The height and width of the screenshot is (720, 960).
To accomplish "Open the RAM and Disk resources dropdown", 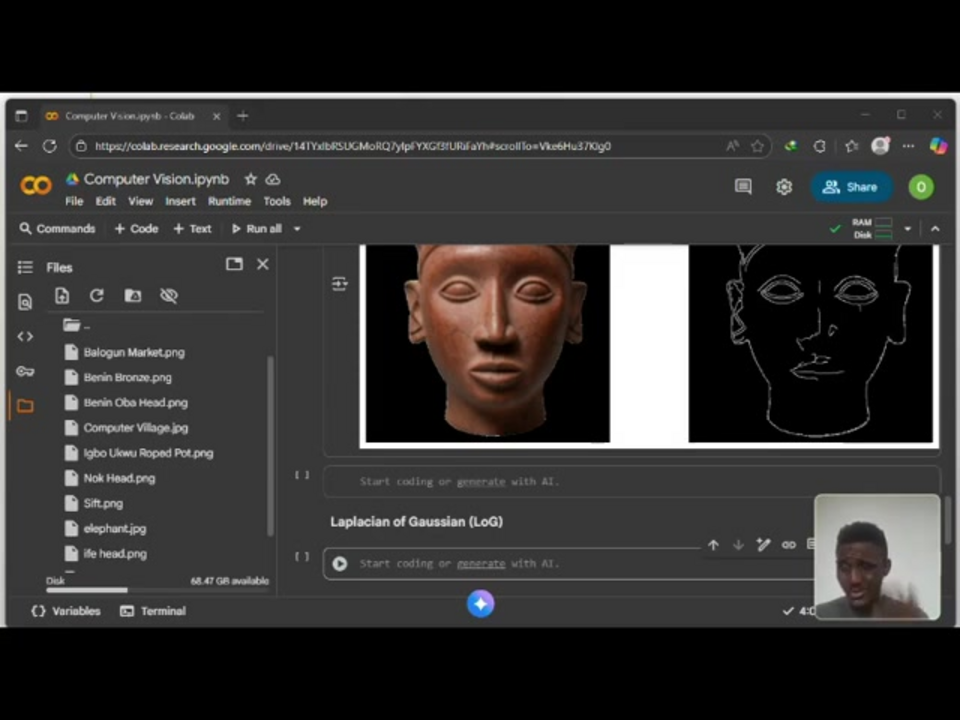I will (x=908, y=229).
